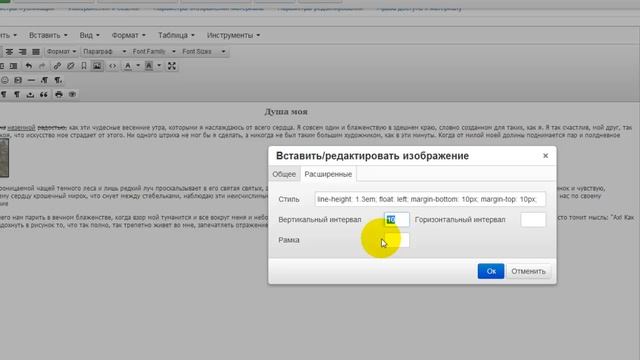Click the blockquote quotation icon
Viewport: 640px width, 360px height.
point(44,94)
